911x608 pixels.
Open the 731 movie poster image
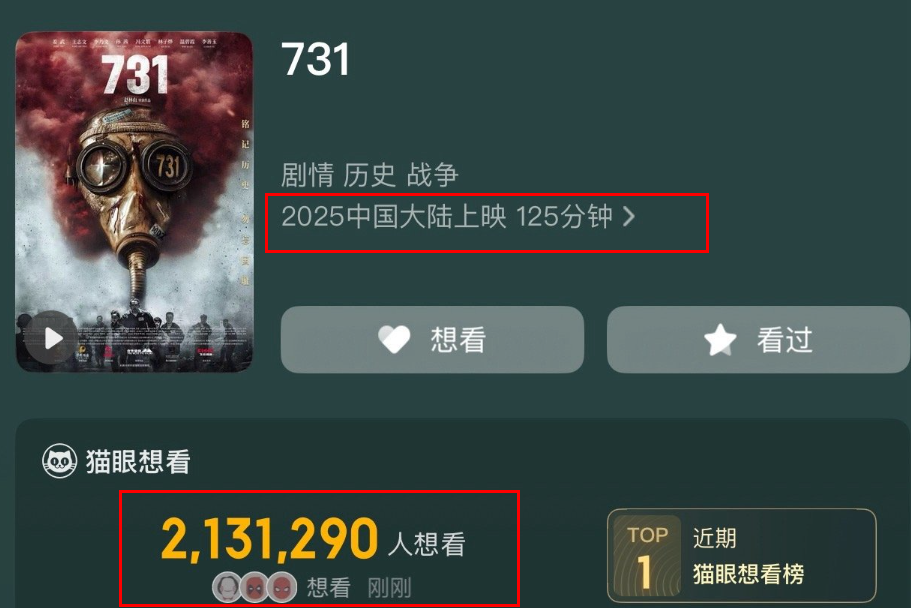134,202
